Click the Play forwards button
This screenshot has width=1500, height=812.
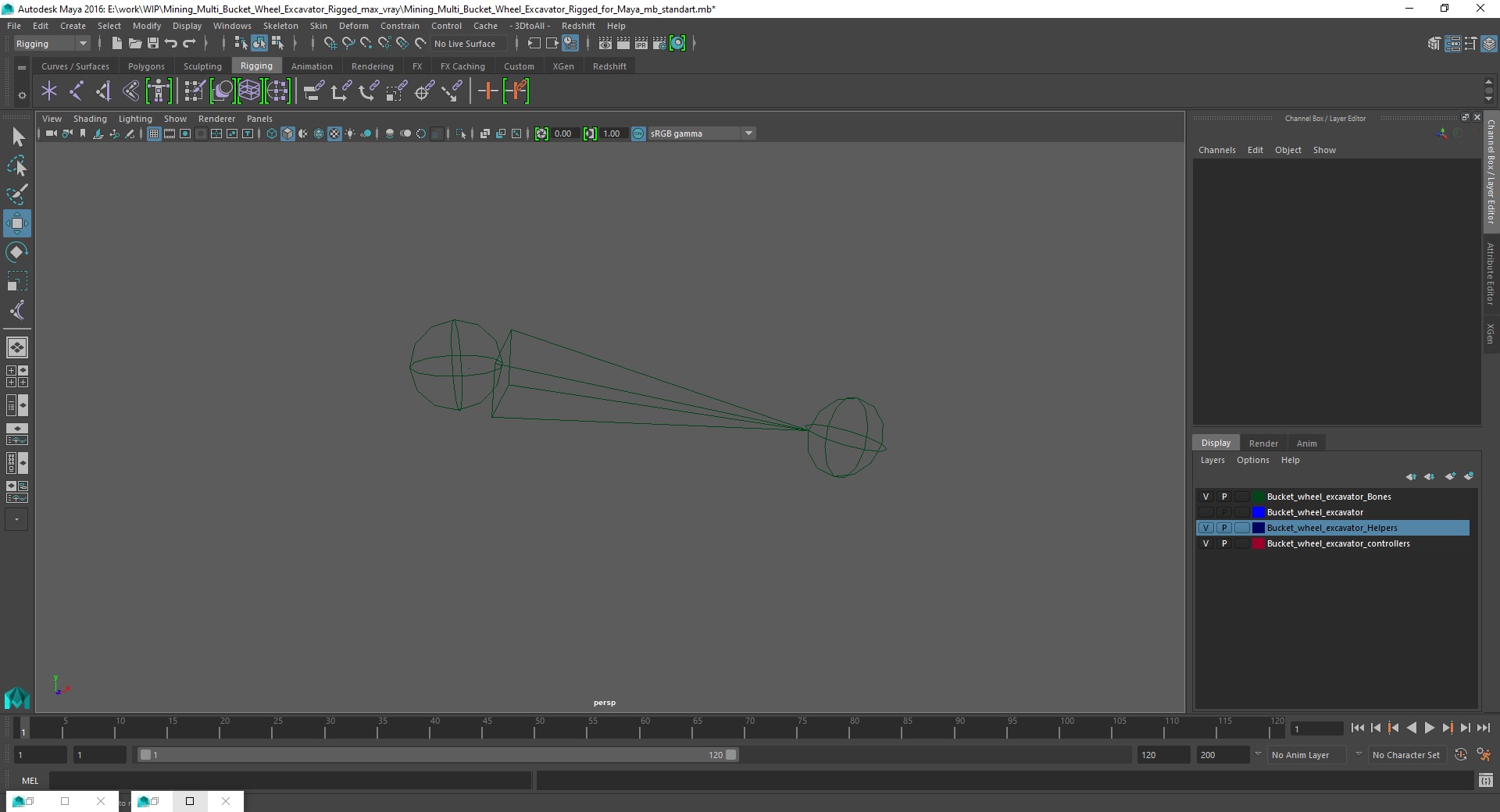[x=1429, y=728]
